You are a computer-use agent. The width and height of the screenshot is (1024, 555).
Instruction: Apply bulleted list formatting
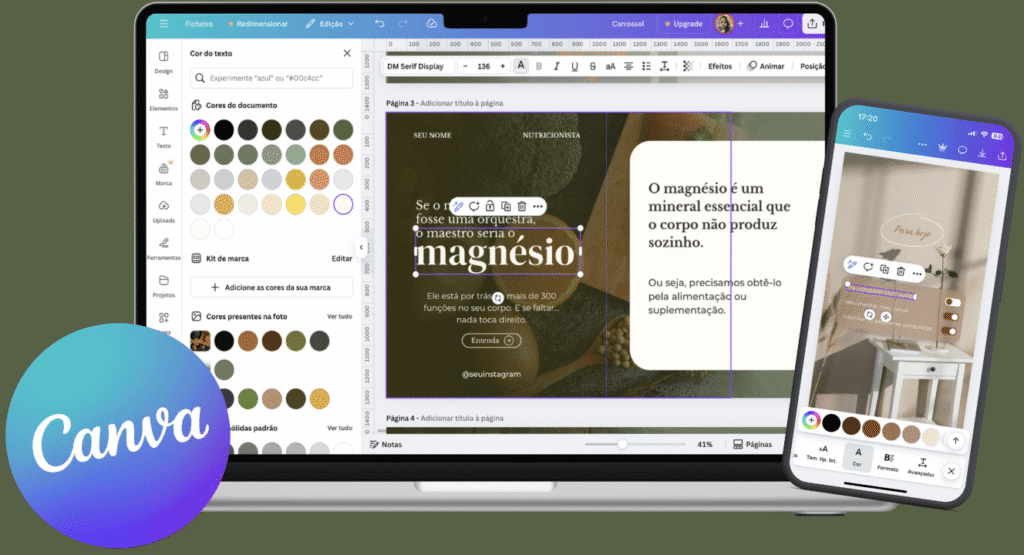(647, 66)
